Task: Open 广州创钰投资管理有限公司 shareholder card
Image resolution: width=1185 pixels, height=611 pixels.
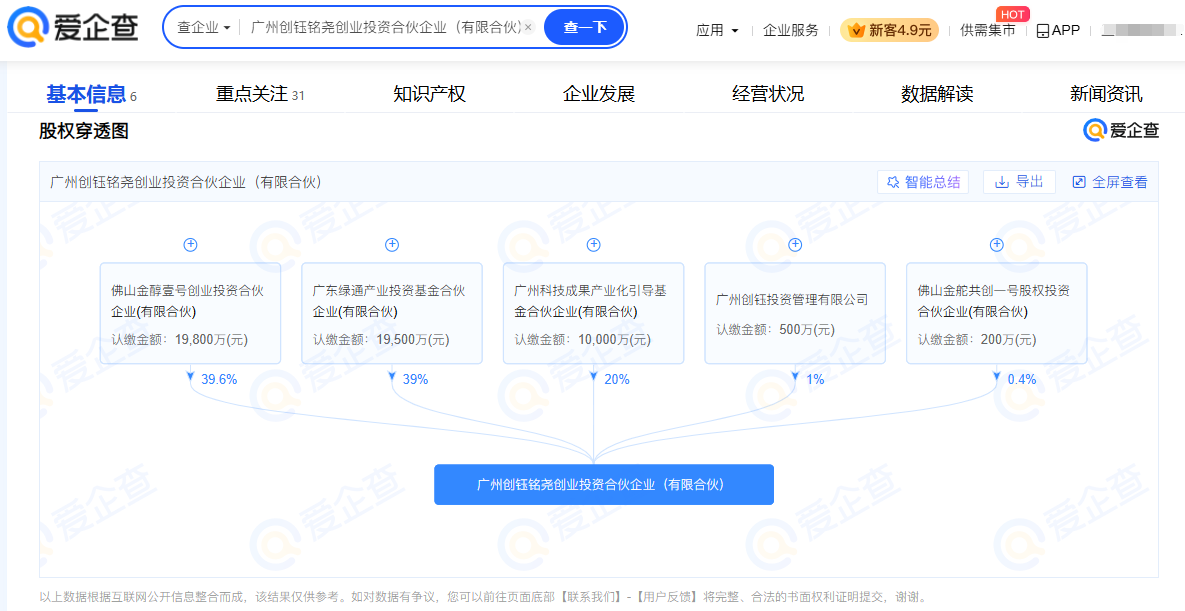Action: click(795, 313)
